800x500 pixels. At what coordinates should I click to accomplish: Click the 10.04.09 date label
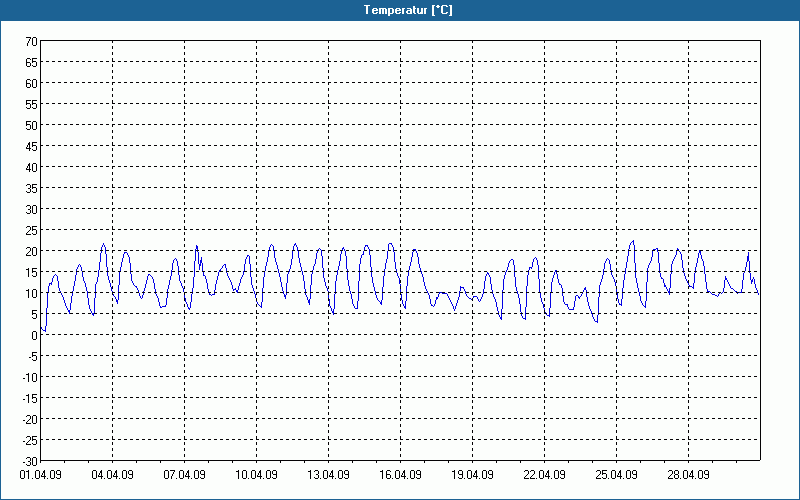(257, 475)
